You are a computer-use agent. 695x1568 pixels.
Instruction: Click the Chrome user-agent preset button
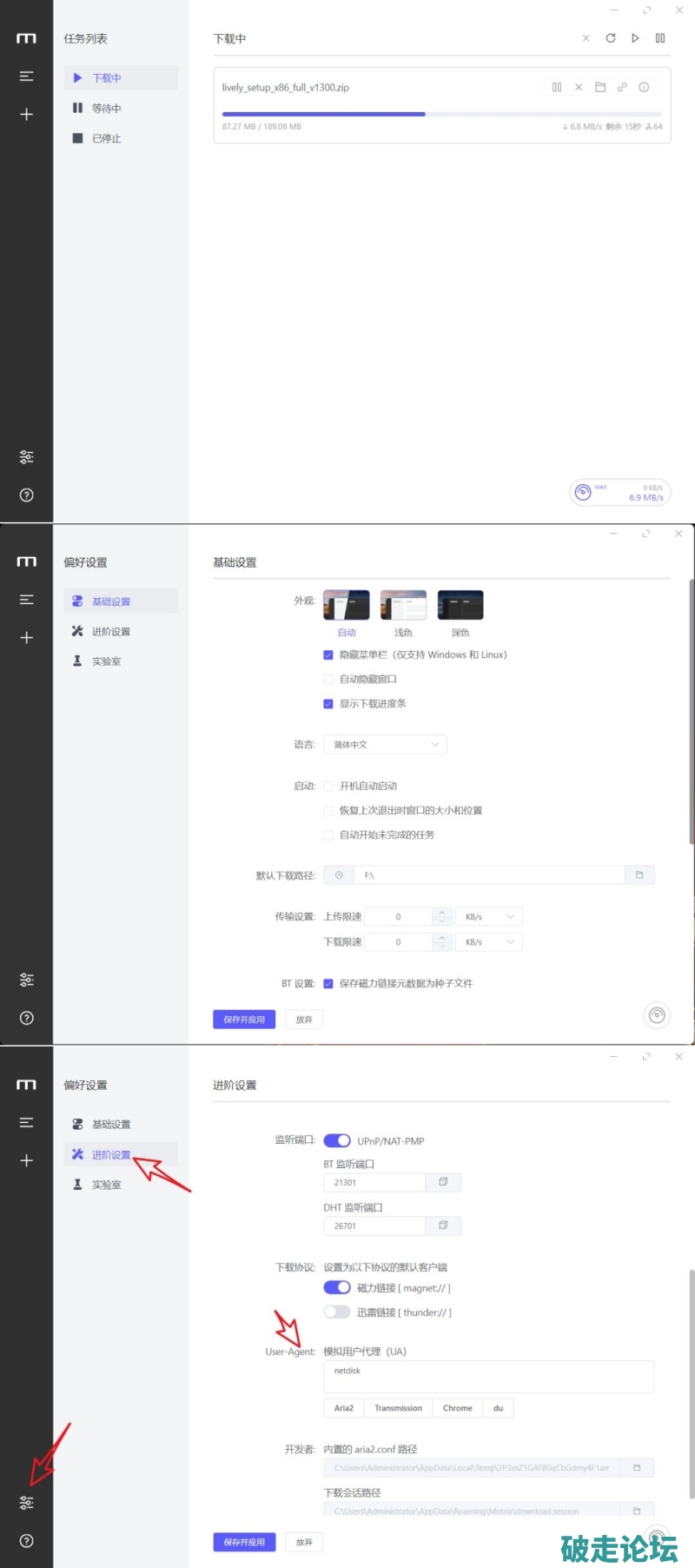click(458, 1408)
